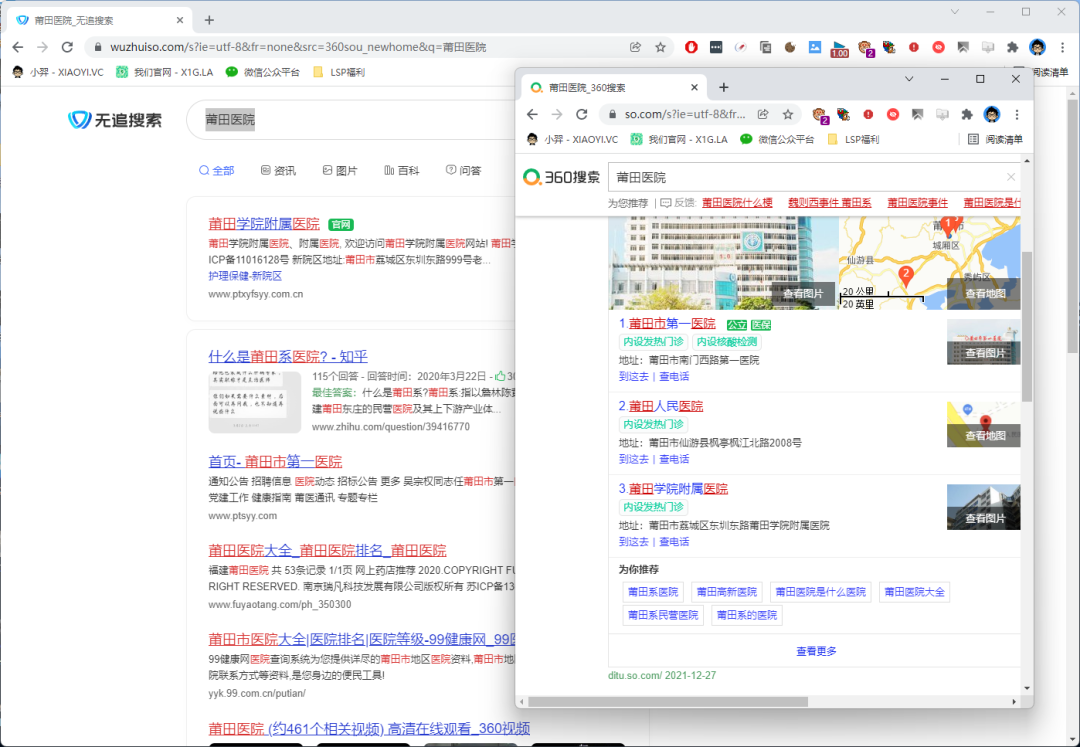Click the 魏则西事件 莆田系 recommended search
The width and height of the screenshot is (1080, 747).
coord(829,202)
